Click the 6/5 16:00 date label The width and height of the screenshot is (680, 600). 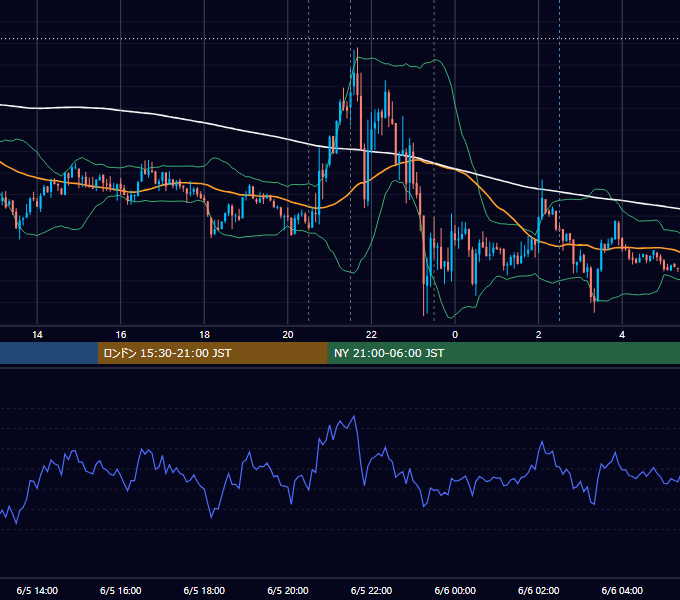tap(121, 590)
